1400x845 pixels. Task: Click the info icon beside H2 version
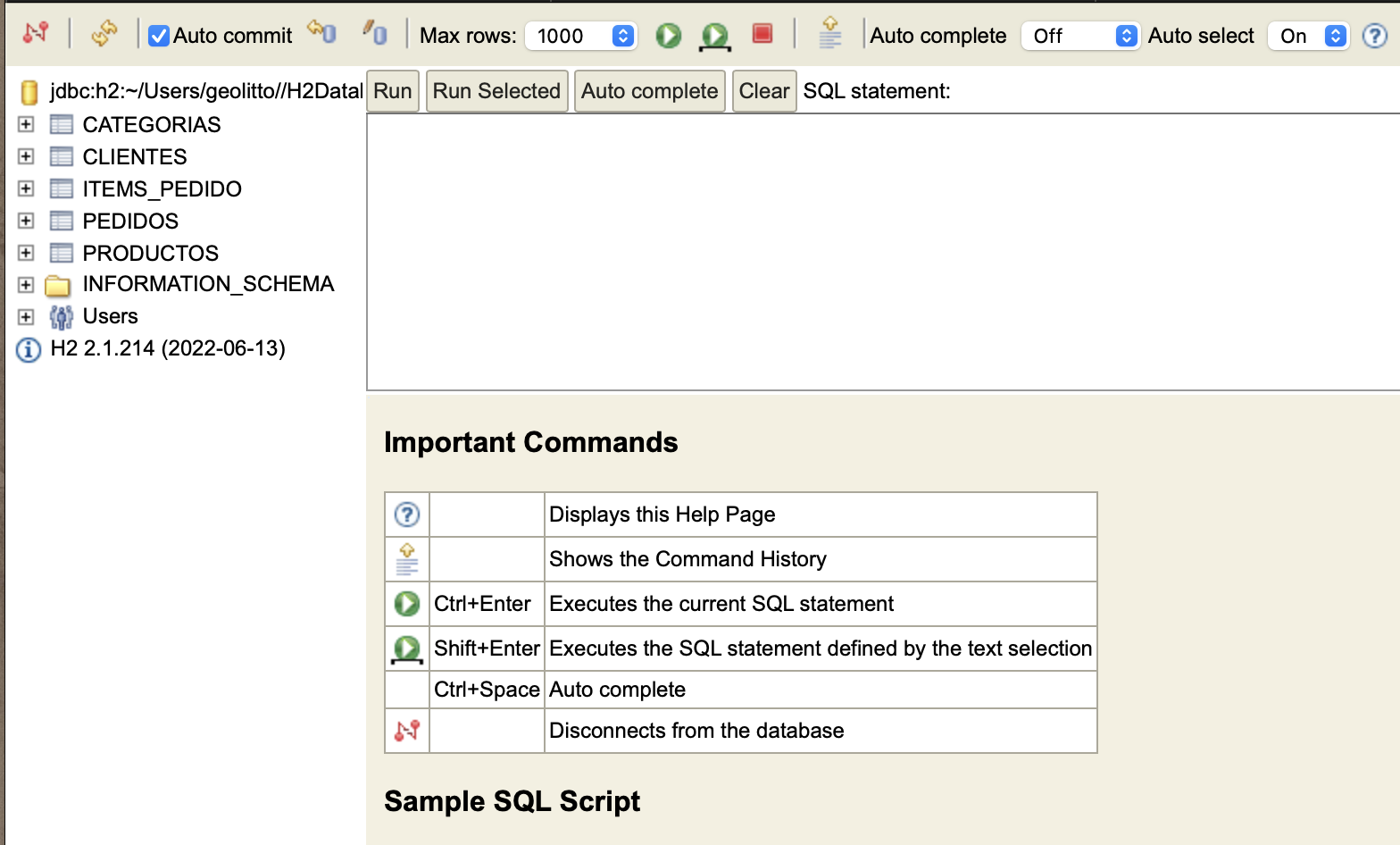(x=29, y=349)
